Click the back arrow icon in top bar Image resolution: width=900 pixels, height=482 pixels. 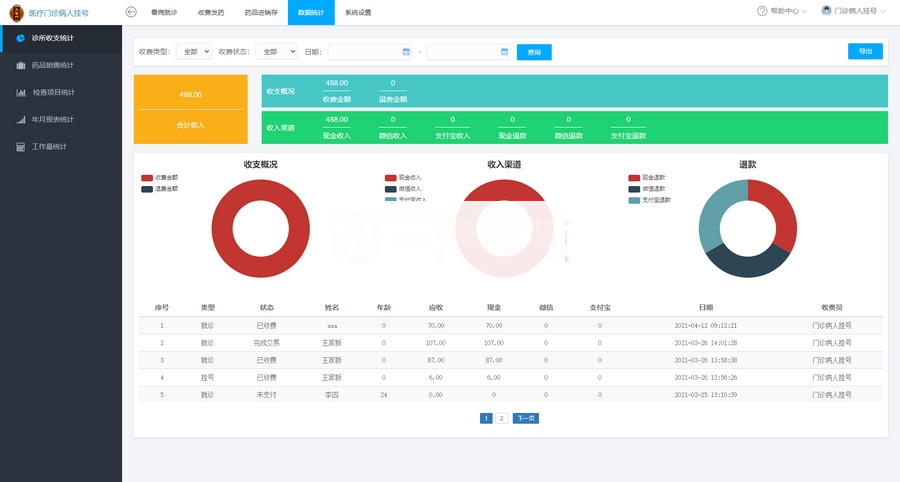(x=131, y=12)
